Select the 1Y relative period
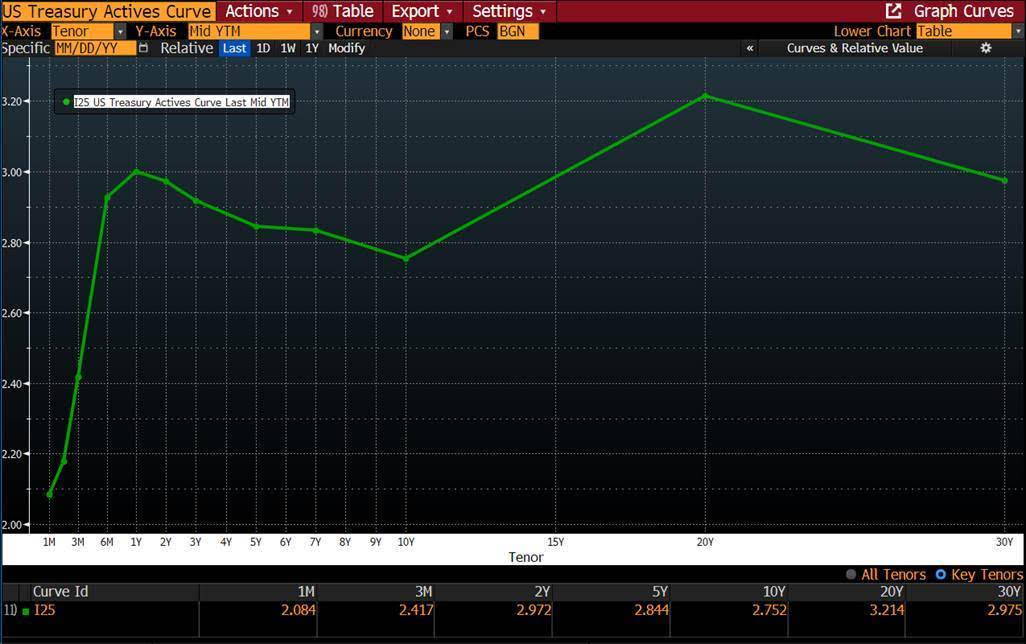The height and width of the screenshot is (644, 1026). click(312, 48)
